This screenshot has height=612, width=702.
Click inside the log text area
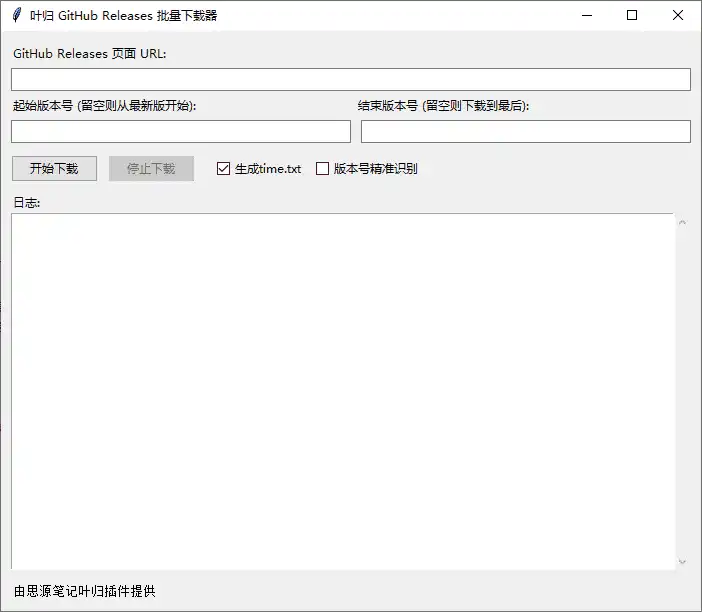(343, 391)
